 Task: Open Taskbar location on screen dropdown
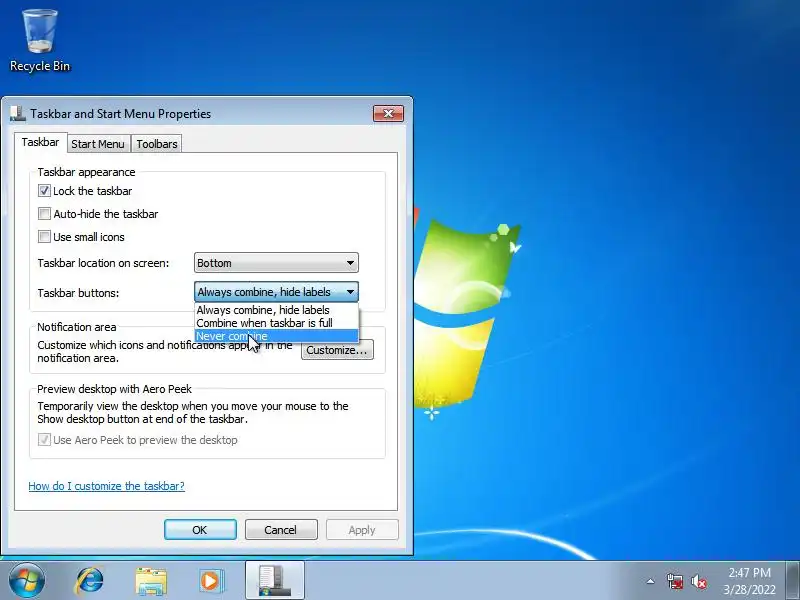click(276, 263)
